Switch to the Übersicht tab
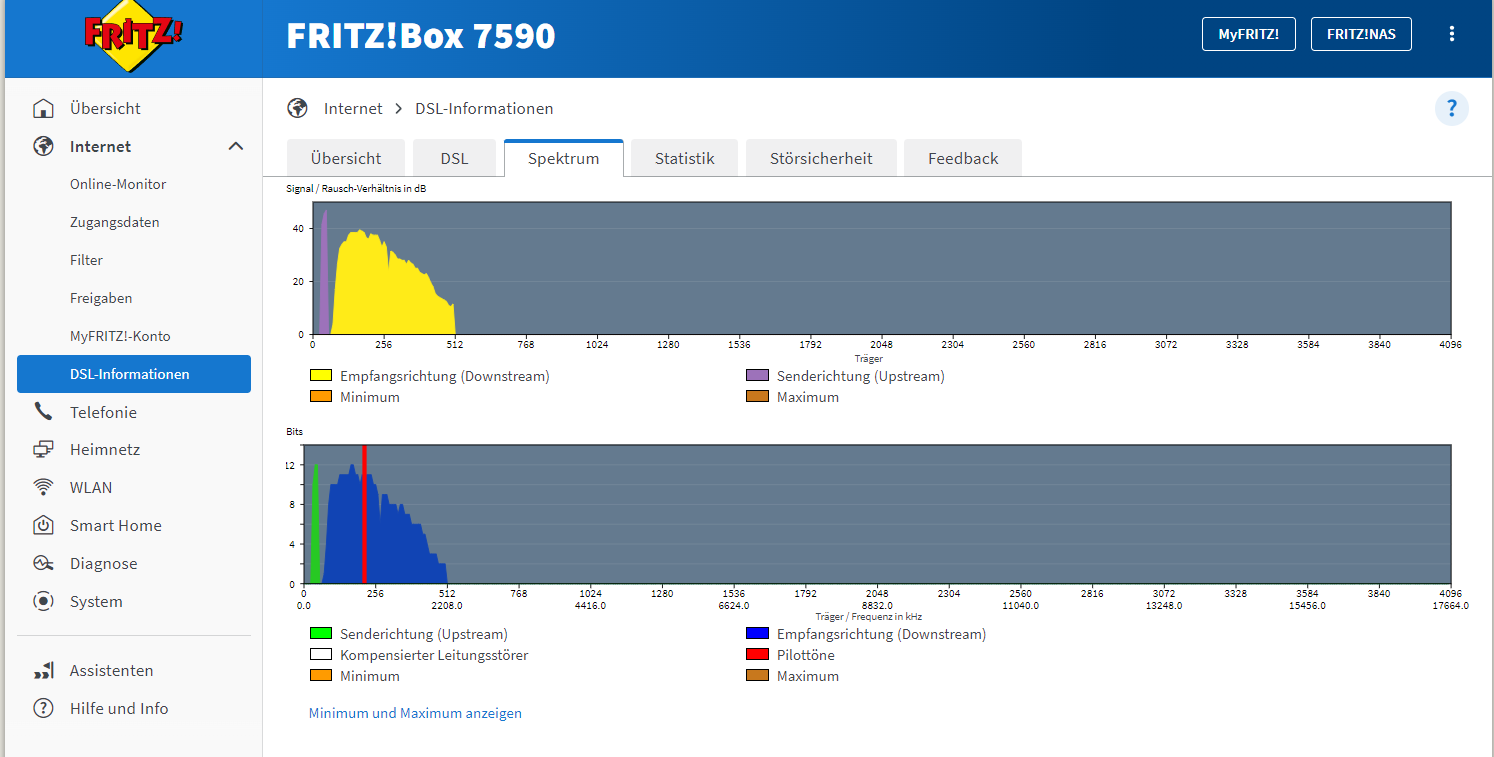The height and width of the screenshot is (757, 1494). coord(346,158)
